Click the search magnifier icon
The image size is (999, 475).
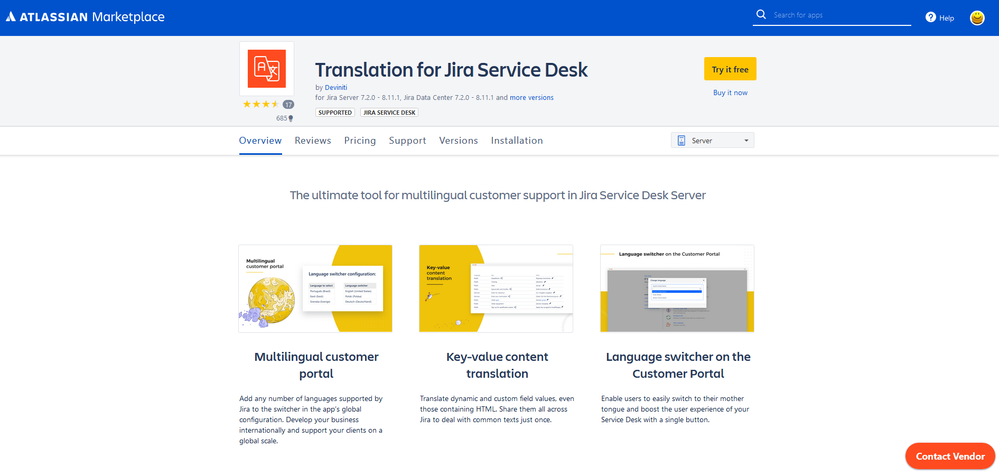click(x=761, y=15)
